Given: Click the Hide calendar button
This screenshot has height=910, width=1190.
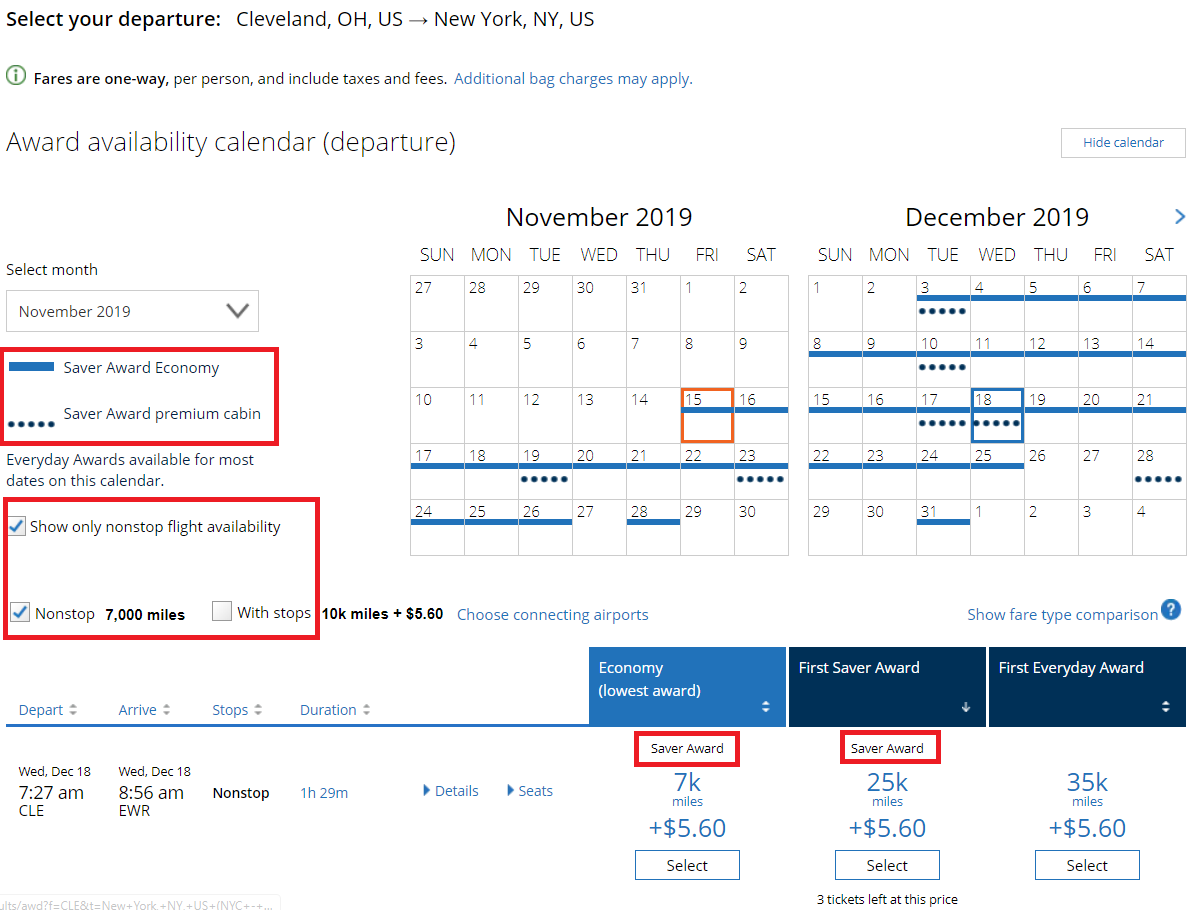Looking at the screenshot, I should coord(1123,143).
